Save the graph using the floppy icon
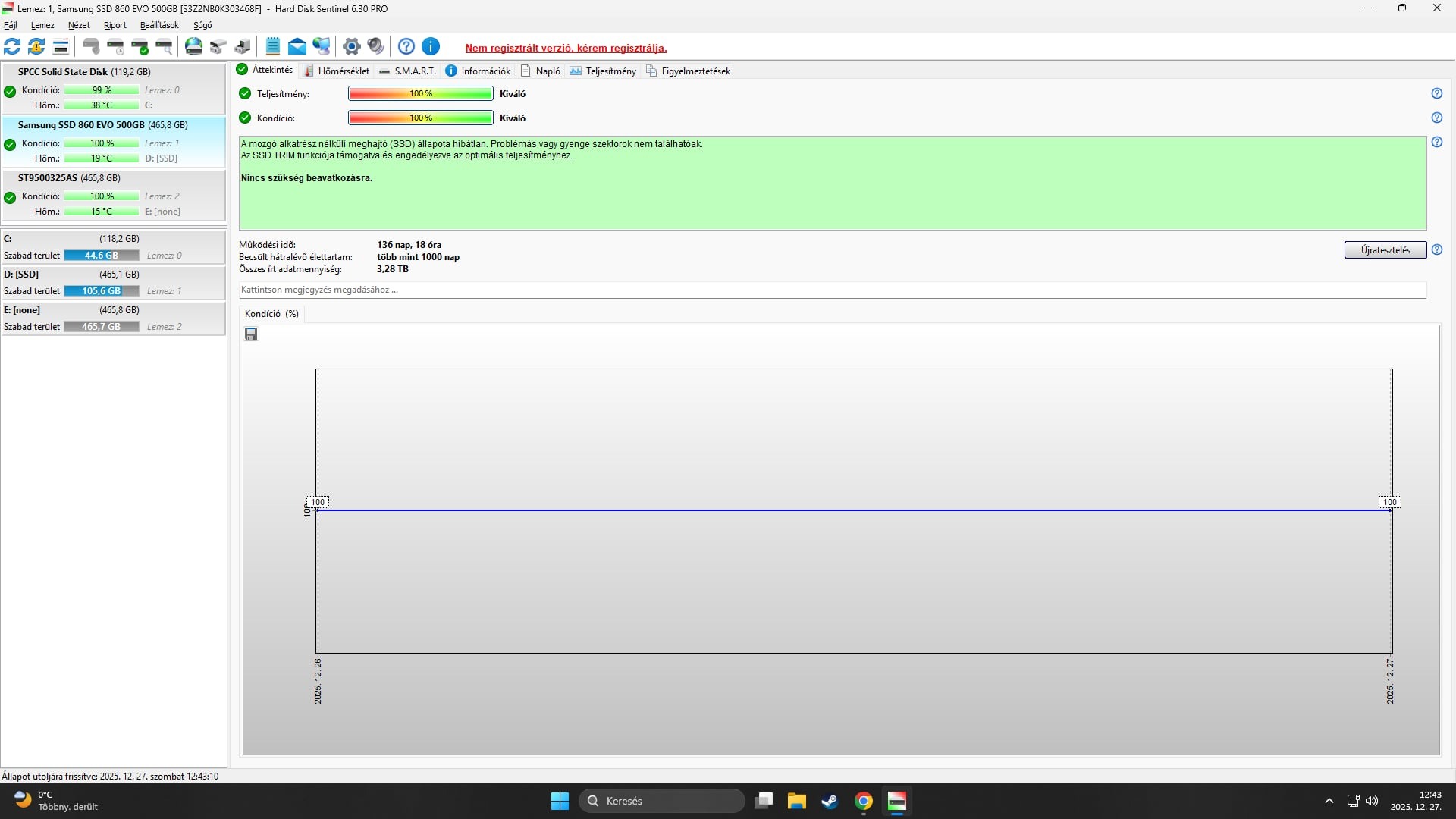The width and height of the screenshot is (1456, 819). (251, 334)
